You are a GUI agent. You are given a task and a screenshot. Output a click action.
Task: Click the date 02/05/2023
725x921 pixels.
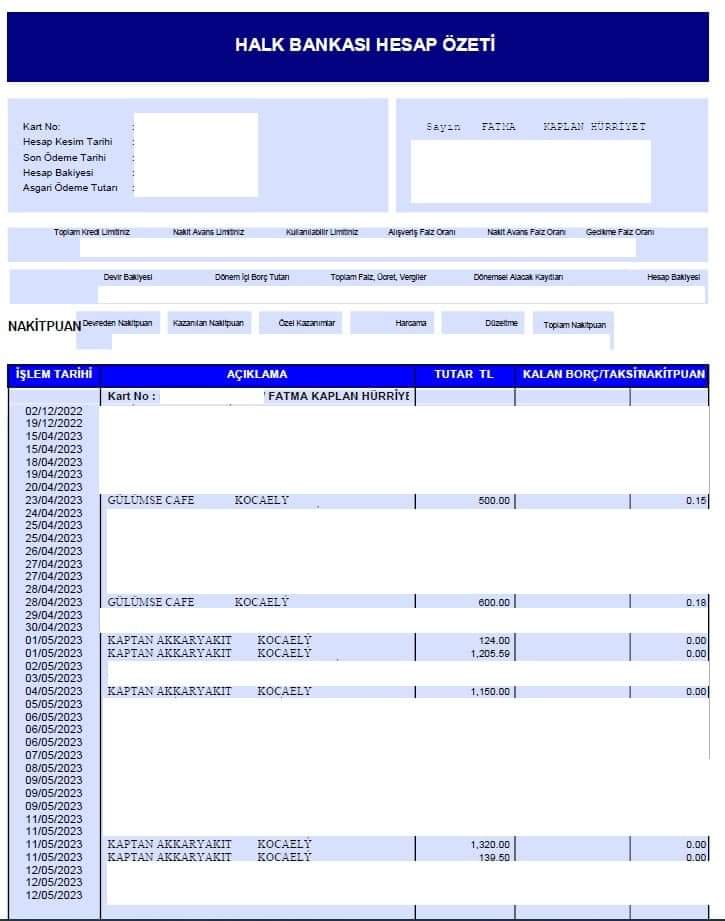coord(54,666)
